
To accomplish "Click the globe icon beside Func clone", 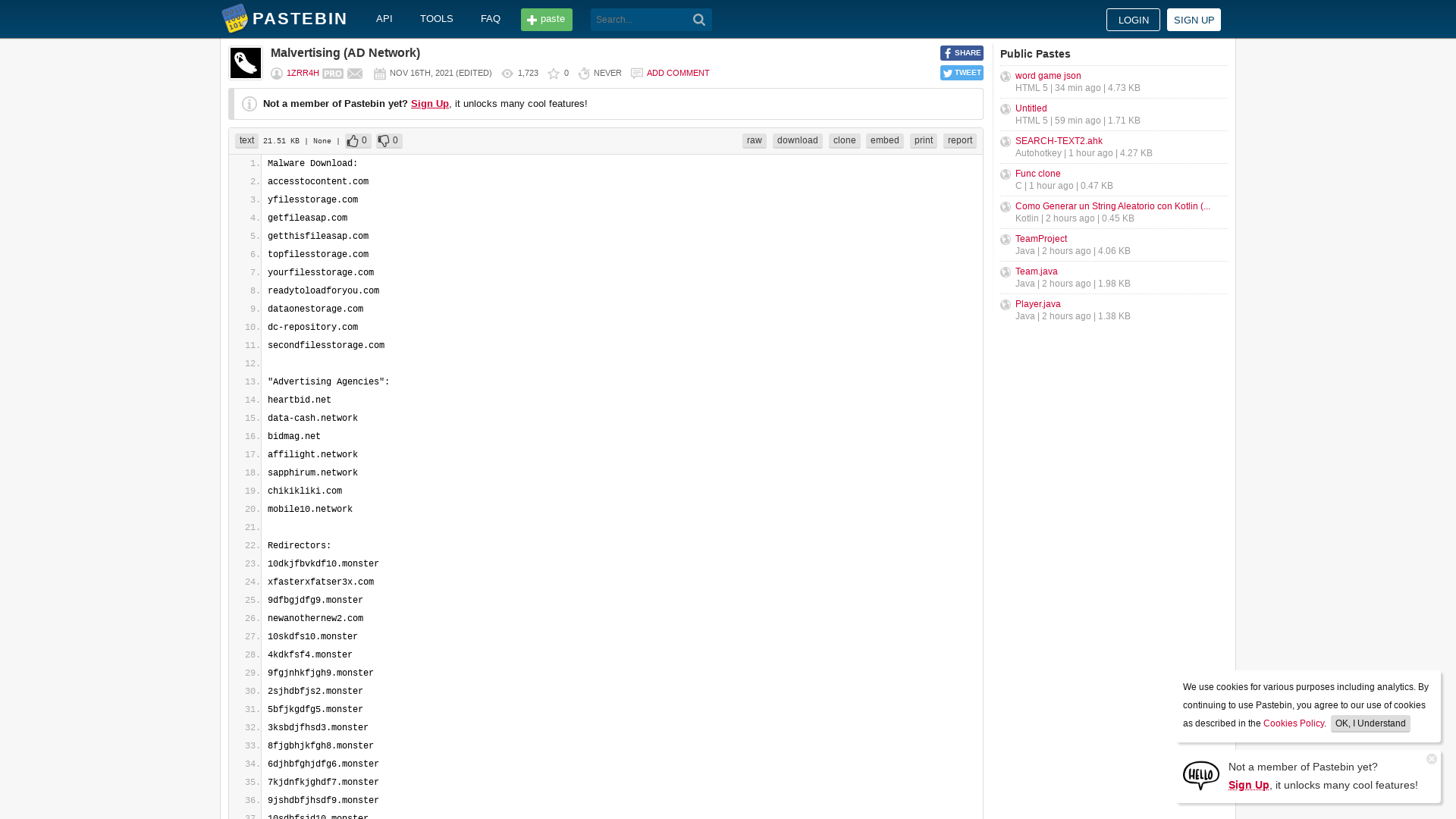I will pyautogui.click(x=1006, y=174).
